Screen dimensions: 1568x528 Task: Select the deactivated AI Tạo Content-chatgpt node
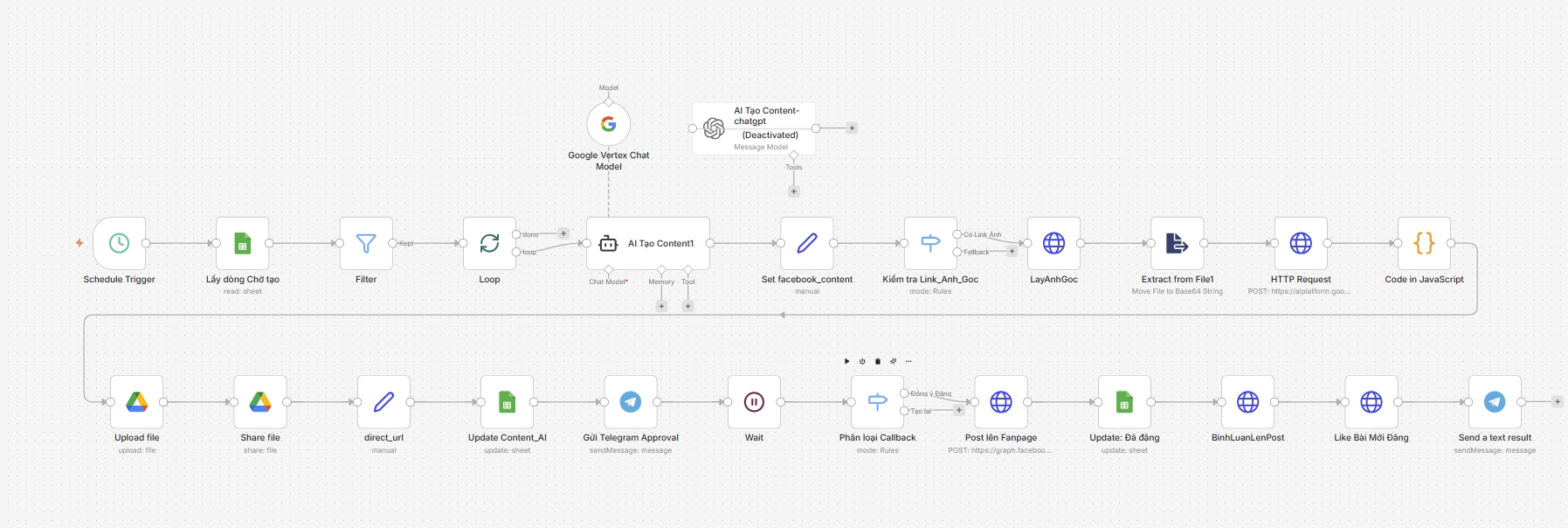(x=754, y=128)
